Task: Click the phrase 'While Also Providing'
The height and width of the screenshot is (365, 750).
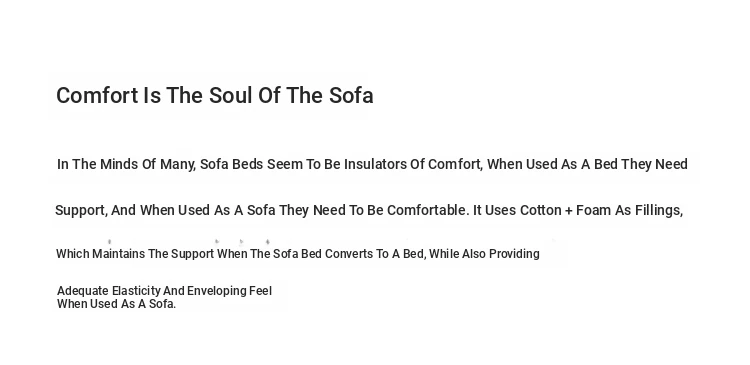Action: (x=484, y=254)
